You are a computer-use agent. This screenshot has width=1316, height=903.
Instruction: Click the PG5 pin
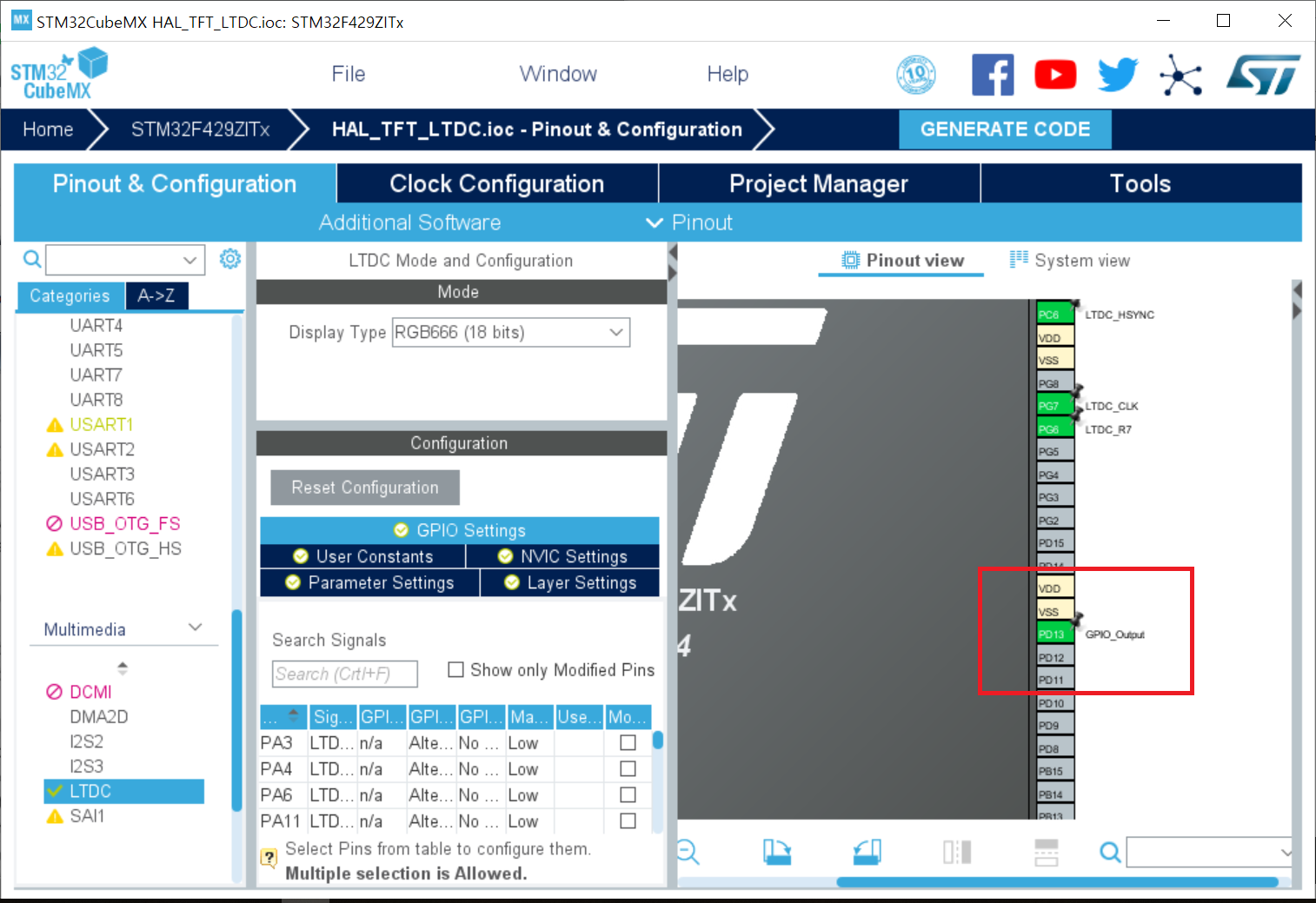coord(1055,452)
